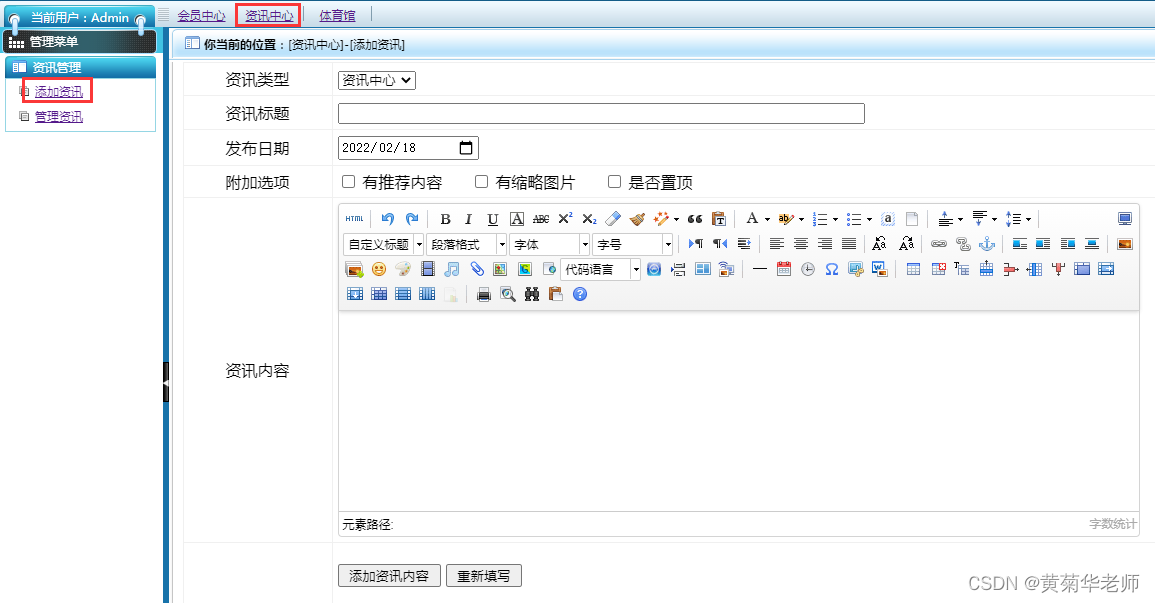Toggle bold formatting
Viewport: 1155px width, 603px height.
coord(445,219)
